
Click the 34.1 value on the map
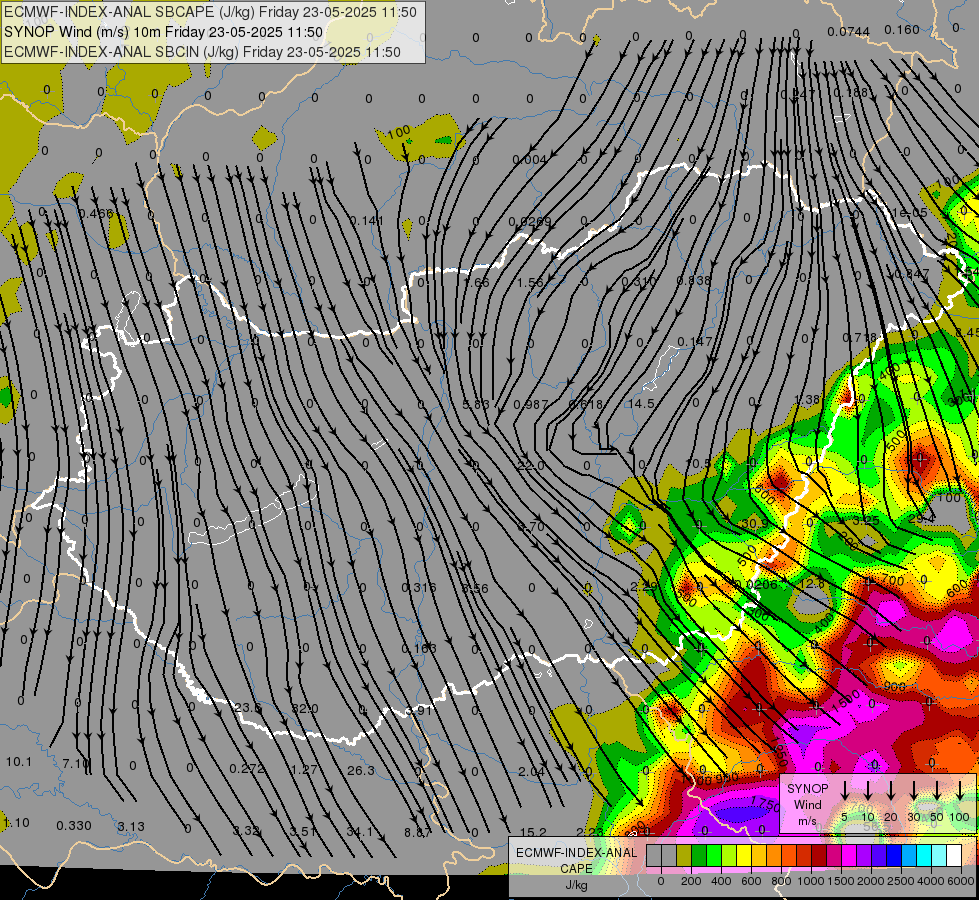click(x=360, y=832)
